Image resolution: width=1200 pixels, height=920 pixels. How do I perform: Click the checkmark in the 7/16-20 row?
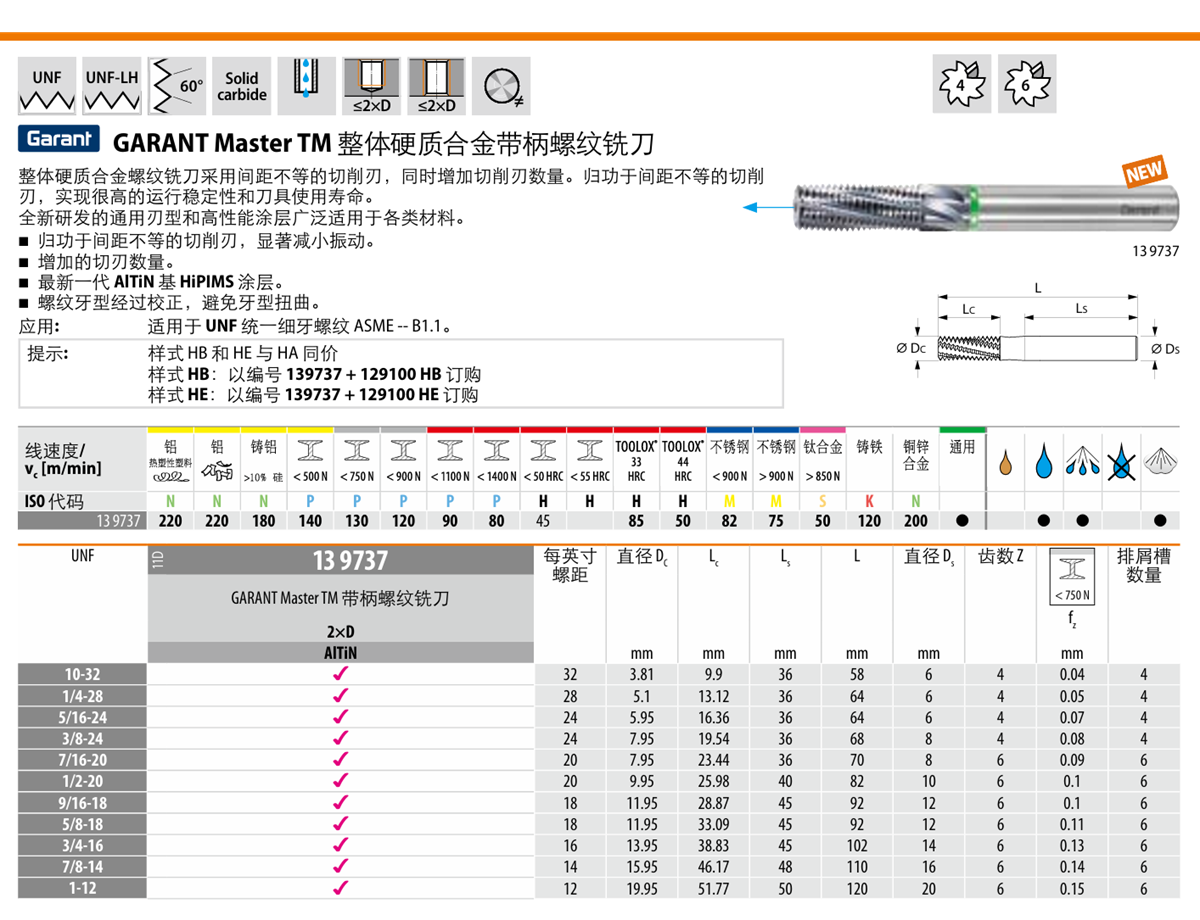click(x=340, y=759)
